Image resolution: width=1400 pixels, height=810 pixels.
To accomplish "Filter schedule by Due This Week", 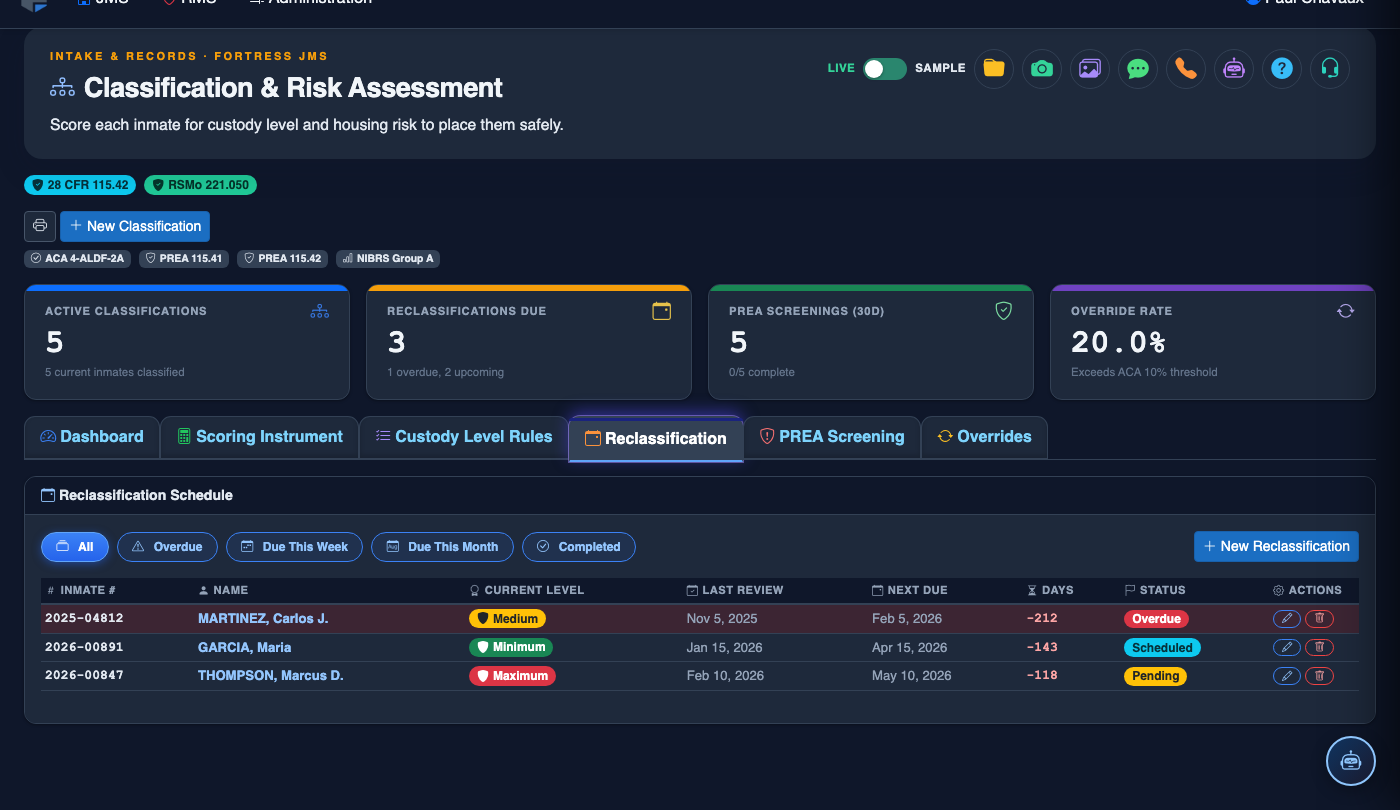I will coord(295,547).
